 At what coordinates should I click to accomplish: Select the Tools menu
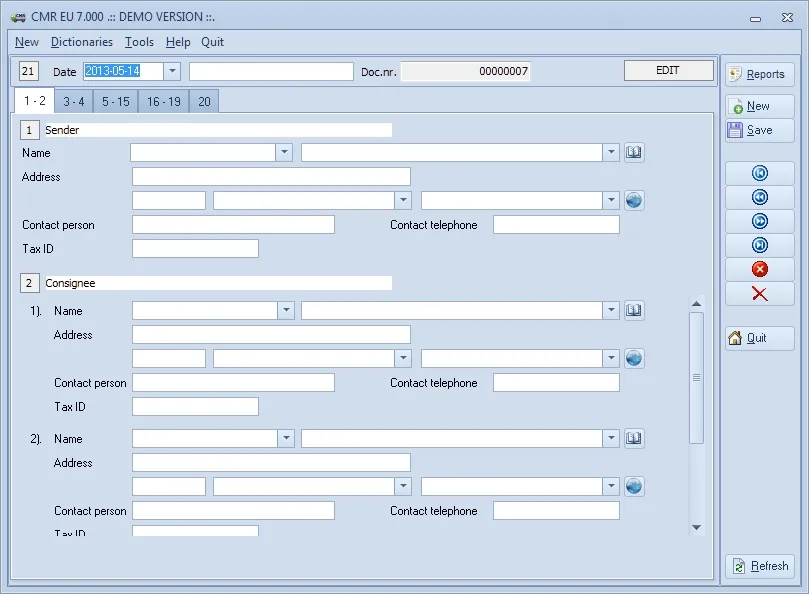(x=139, y=42)
